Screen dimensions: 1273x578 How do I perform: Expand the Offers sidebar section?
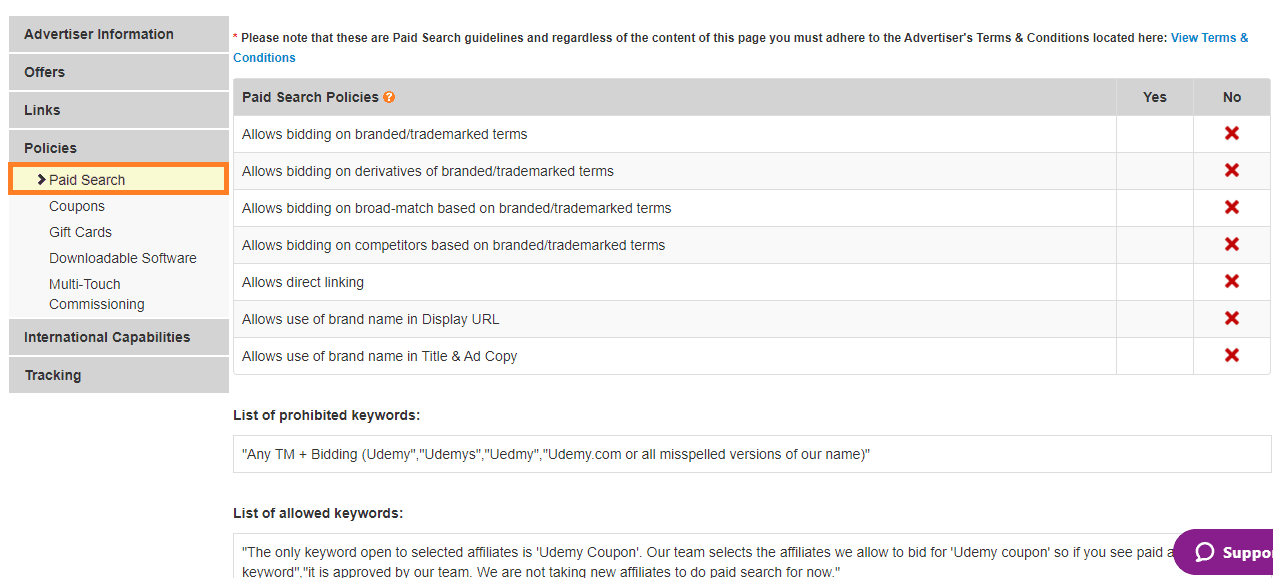tap(119, 72)
